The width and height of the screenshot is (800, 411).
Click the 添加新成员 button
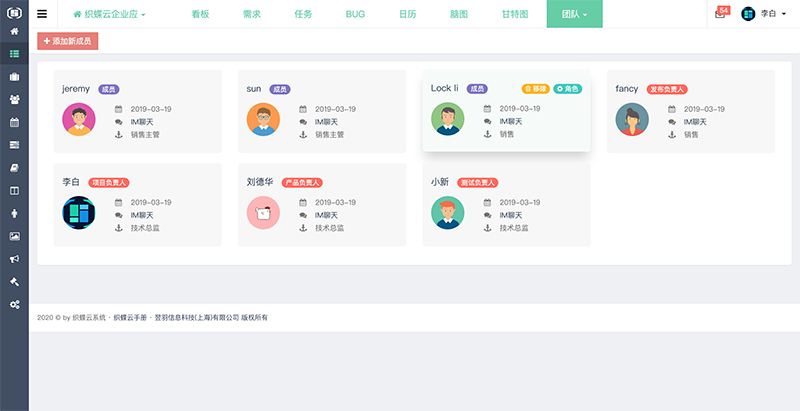point(67,41)
